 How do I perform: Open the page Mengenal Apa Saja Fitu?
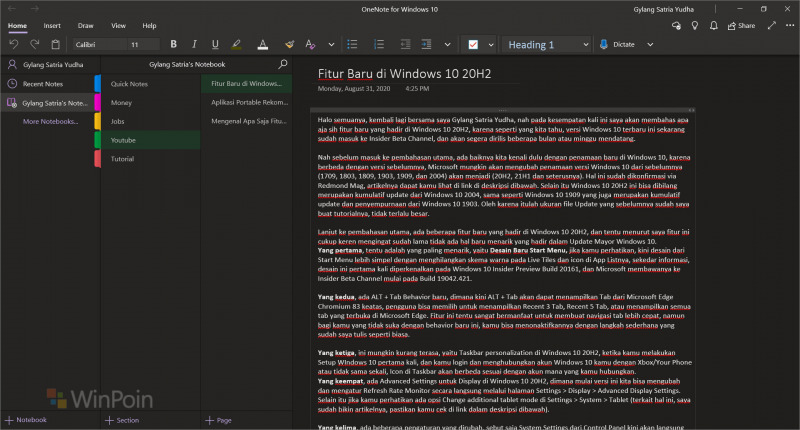[x=246, y=121]
